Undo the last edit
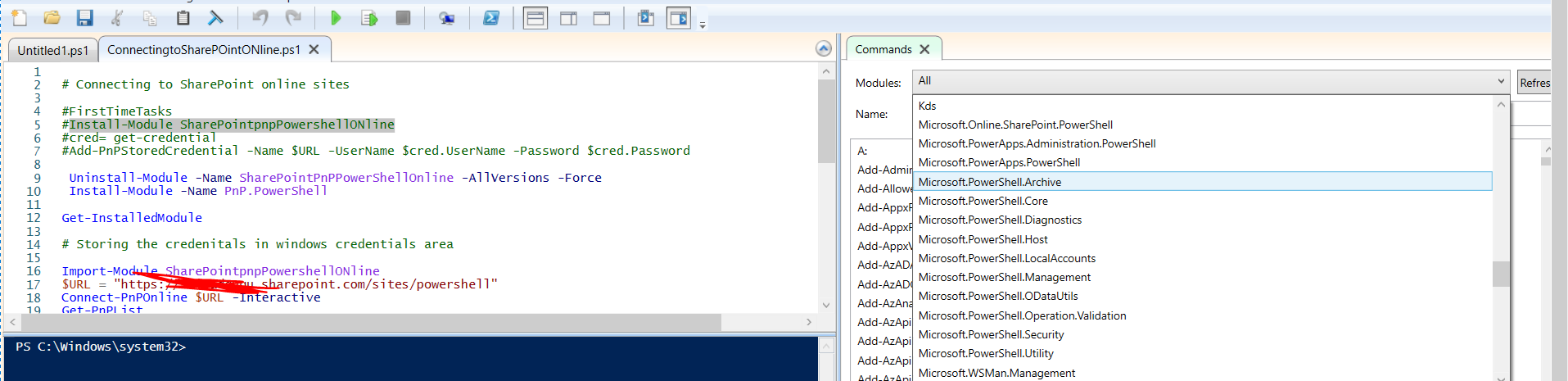 coord(260,17)
